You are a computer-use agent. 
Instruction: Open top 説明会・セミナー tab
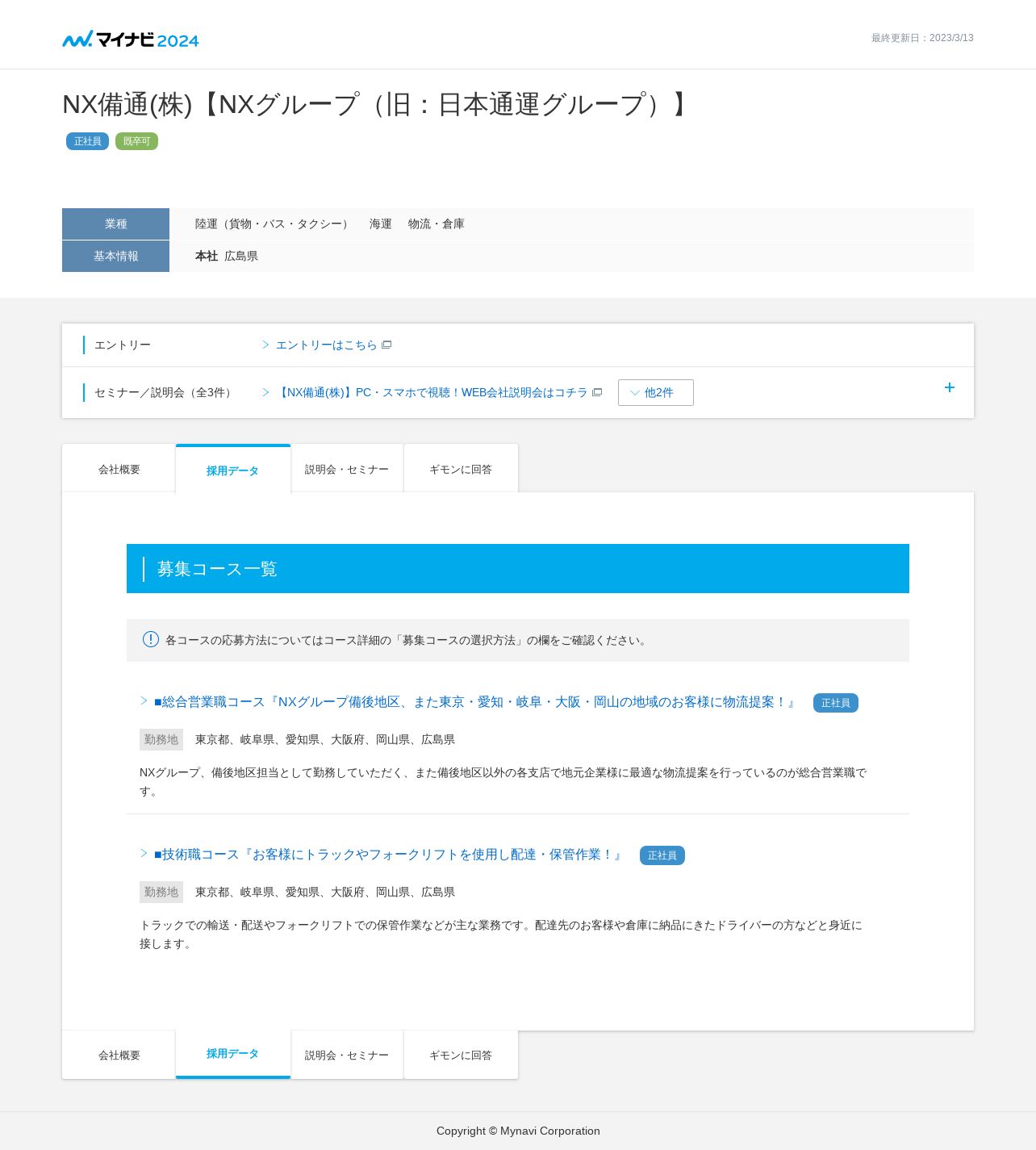(347, 469)
